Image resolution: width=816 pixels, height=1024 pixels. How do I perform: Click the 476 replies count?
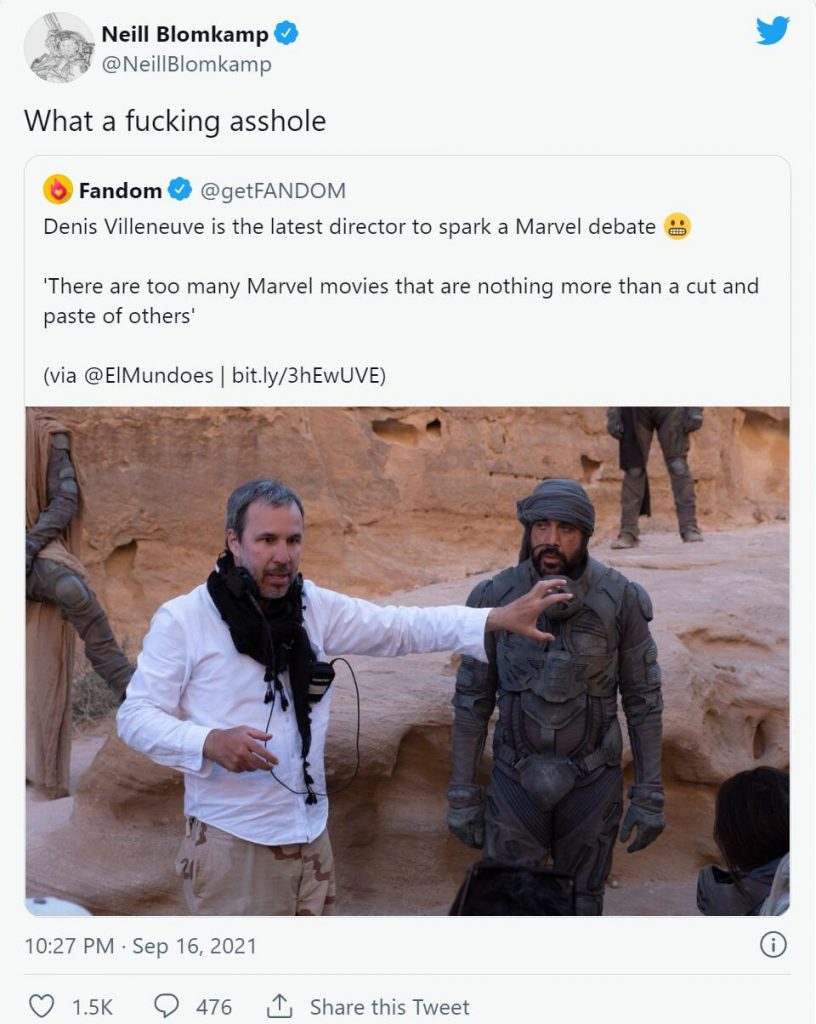tap(214, 1006)
